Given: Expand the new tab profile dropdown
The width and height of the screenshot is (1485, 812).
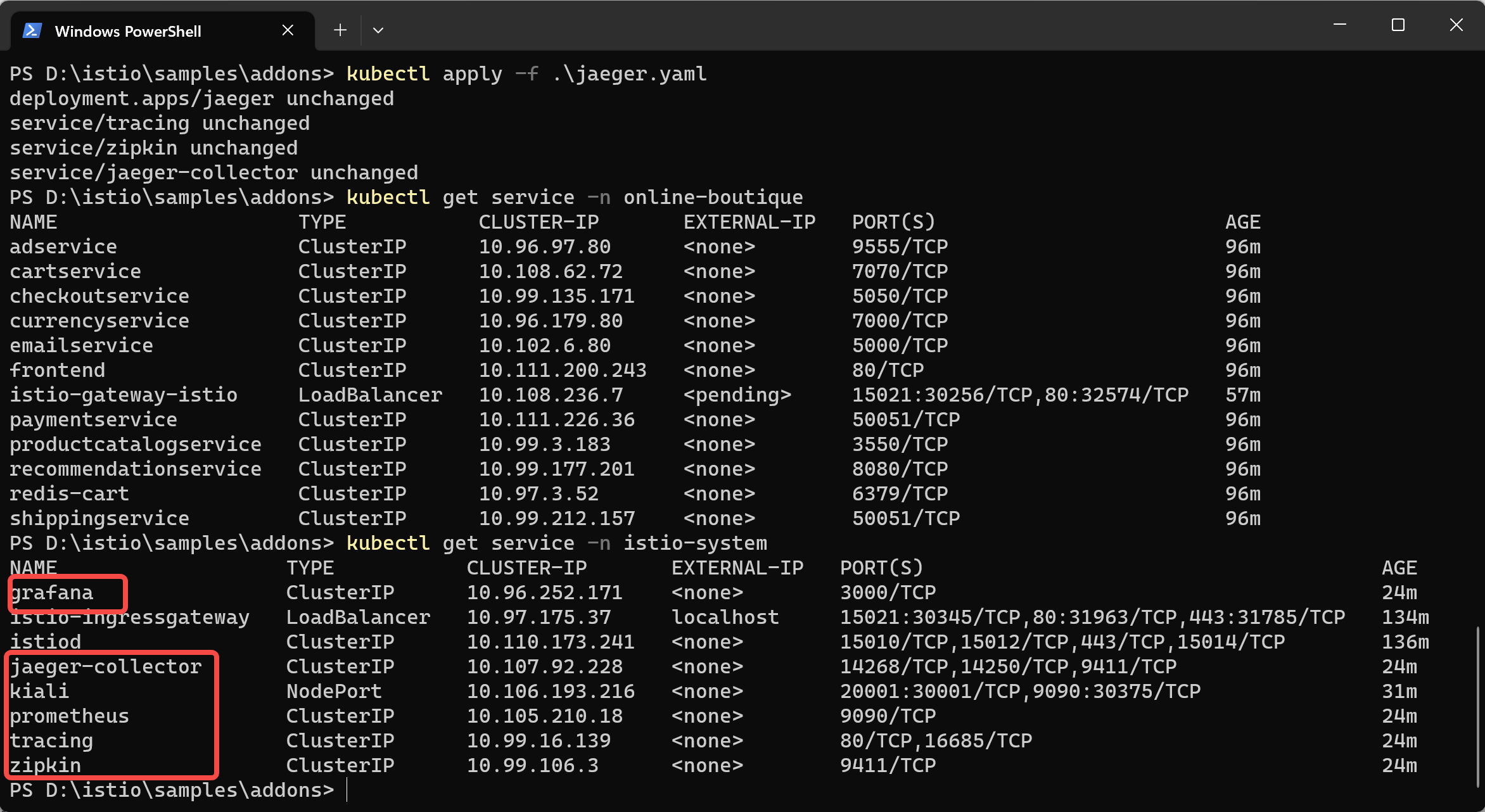Looking at the screenshot, I should pyautogui.click(x=378, y=30).
